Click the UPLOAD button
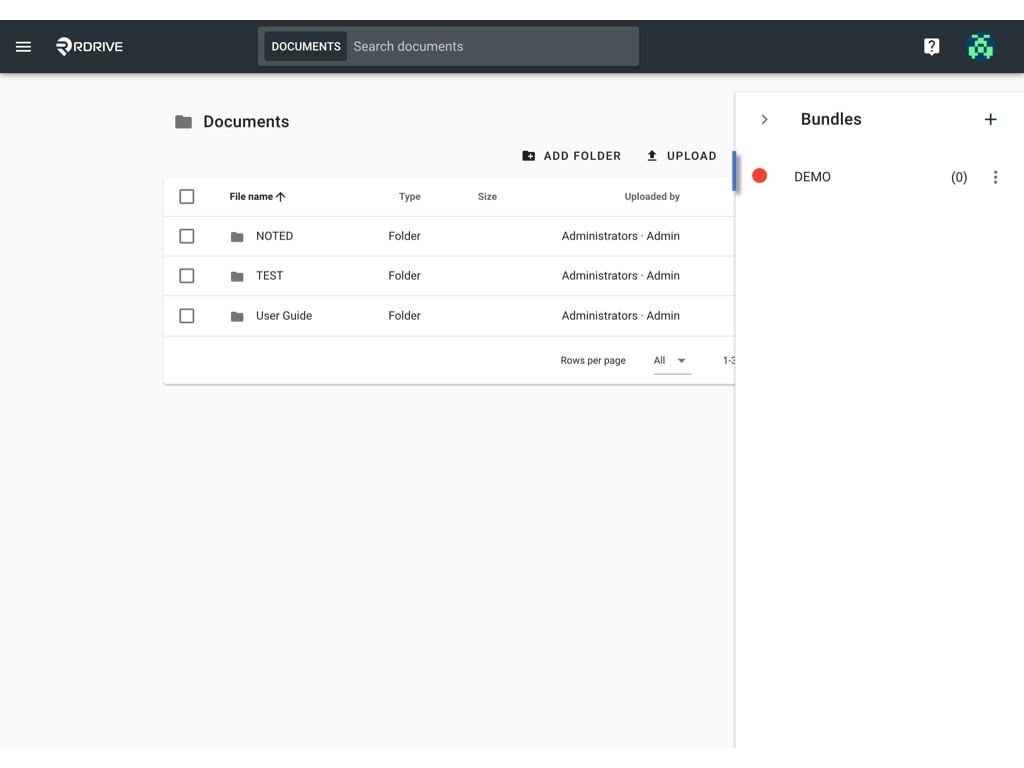The width and height of the screenshot is (1024, 768). [x=681, y=155]
